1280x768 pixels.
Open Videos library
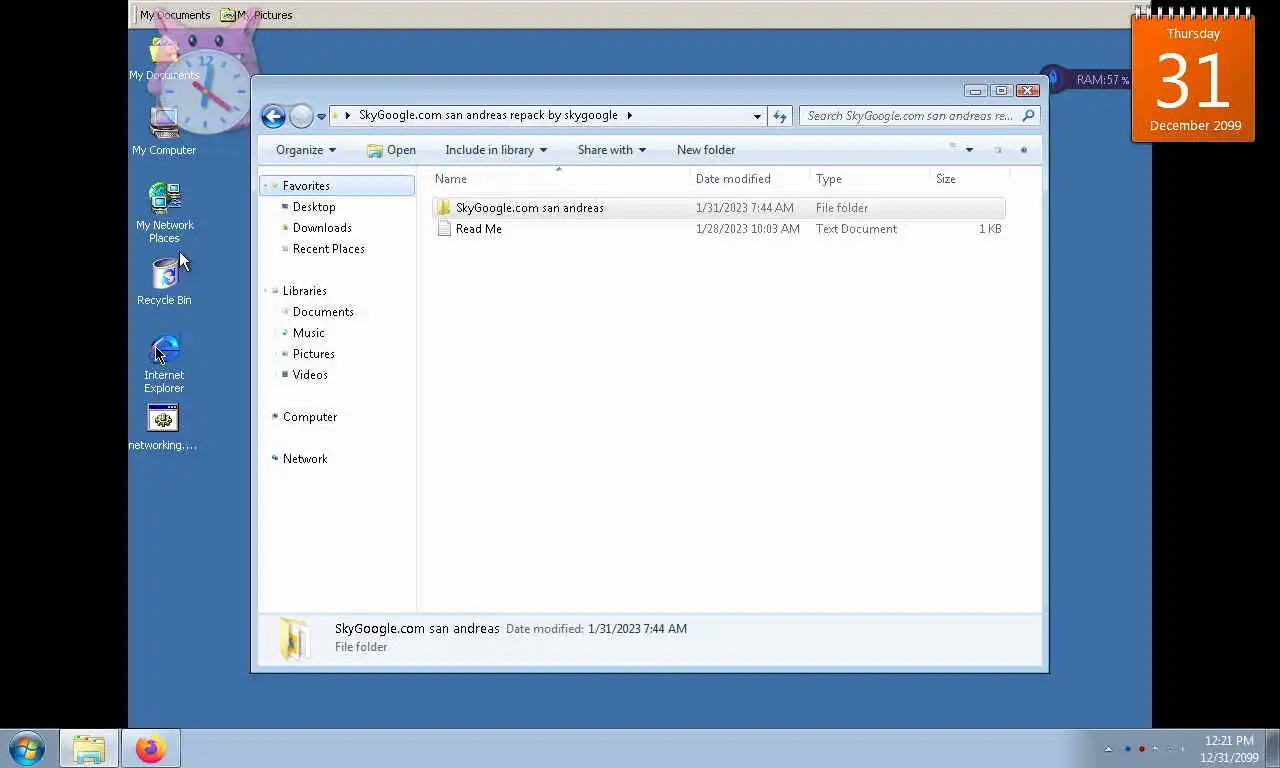[x=310, y=375]
